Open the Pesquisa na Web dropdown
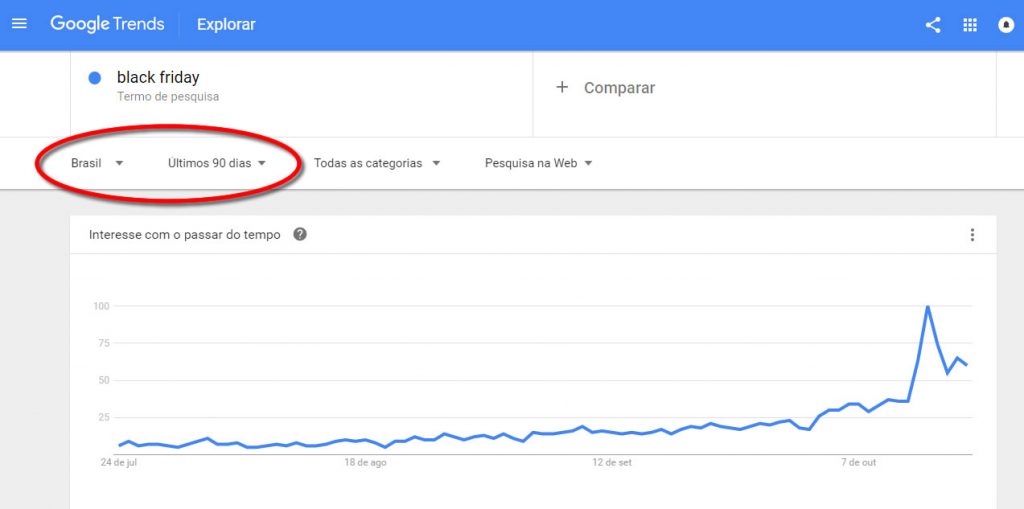The image size is (1024, 509). point(538,163)
